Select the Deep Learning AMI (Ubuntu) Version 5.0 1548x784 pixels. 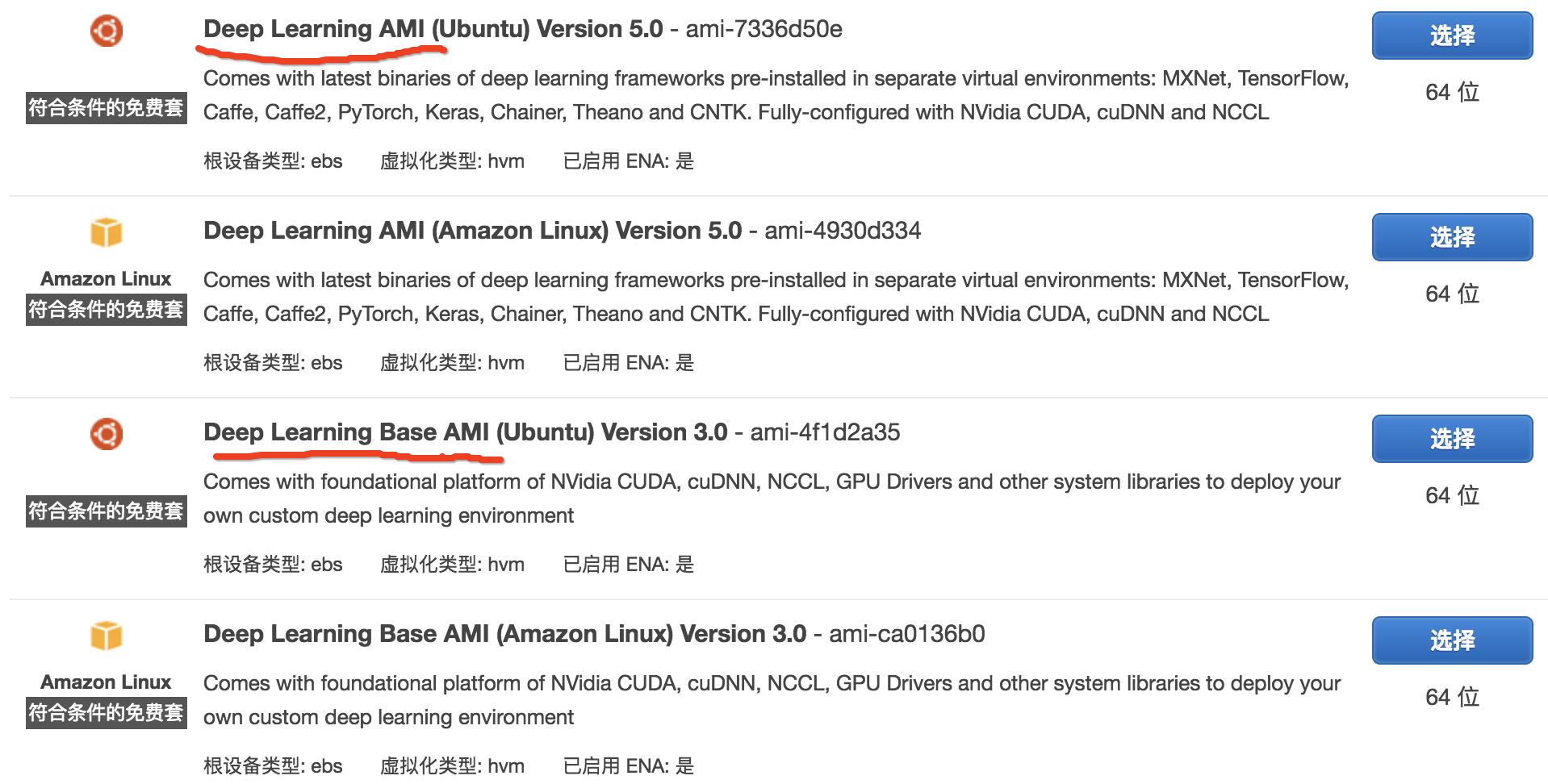coord(1451,35)
